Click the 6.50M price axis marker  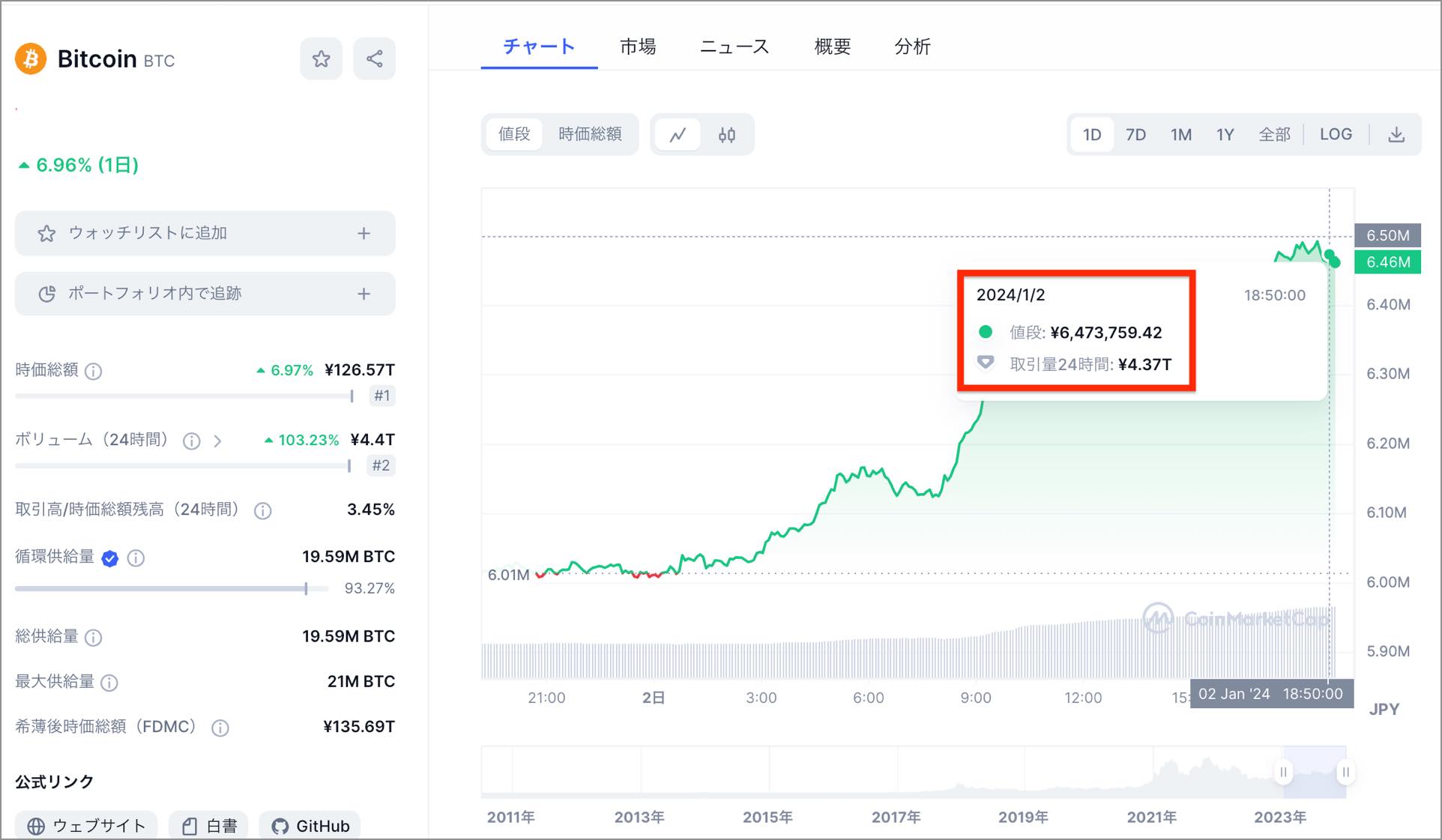coord(1387,235)
